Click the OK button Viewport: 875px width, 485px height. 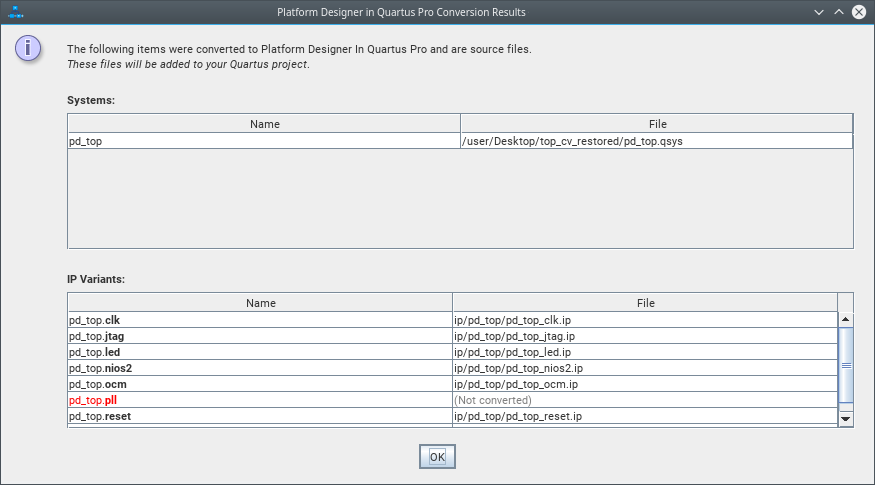[437, 456]
